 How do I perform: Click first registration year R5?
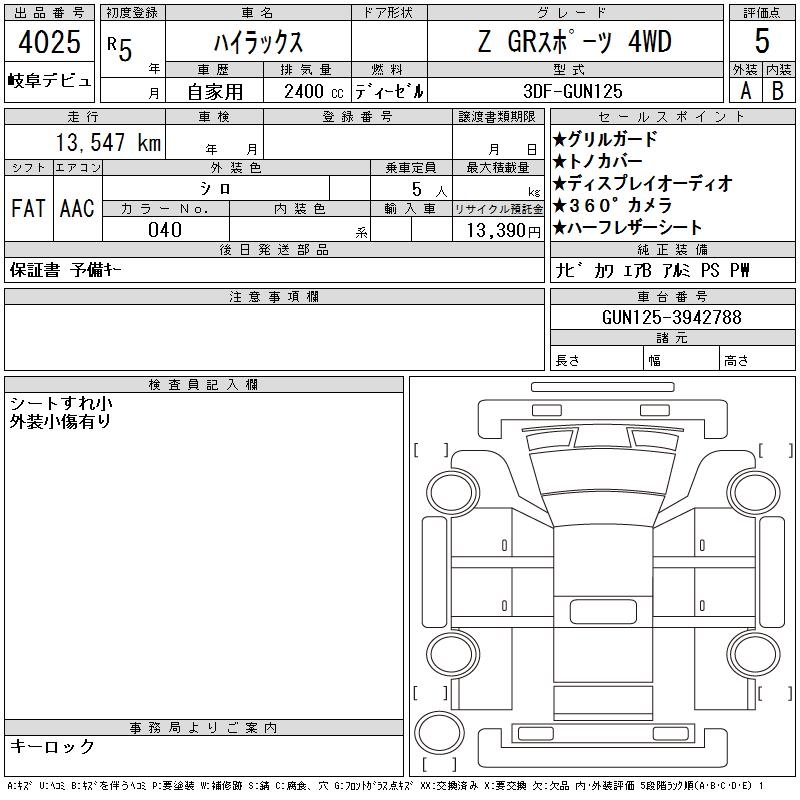click(120, 49)
